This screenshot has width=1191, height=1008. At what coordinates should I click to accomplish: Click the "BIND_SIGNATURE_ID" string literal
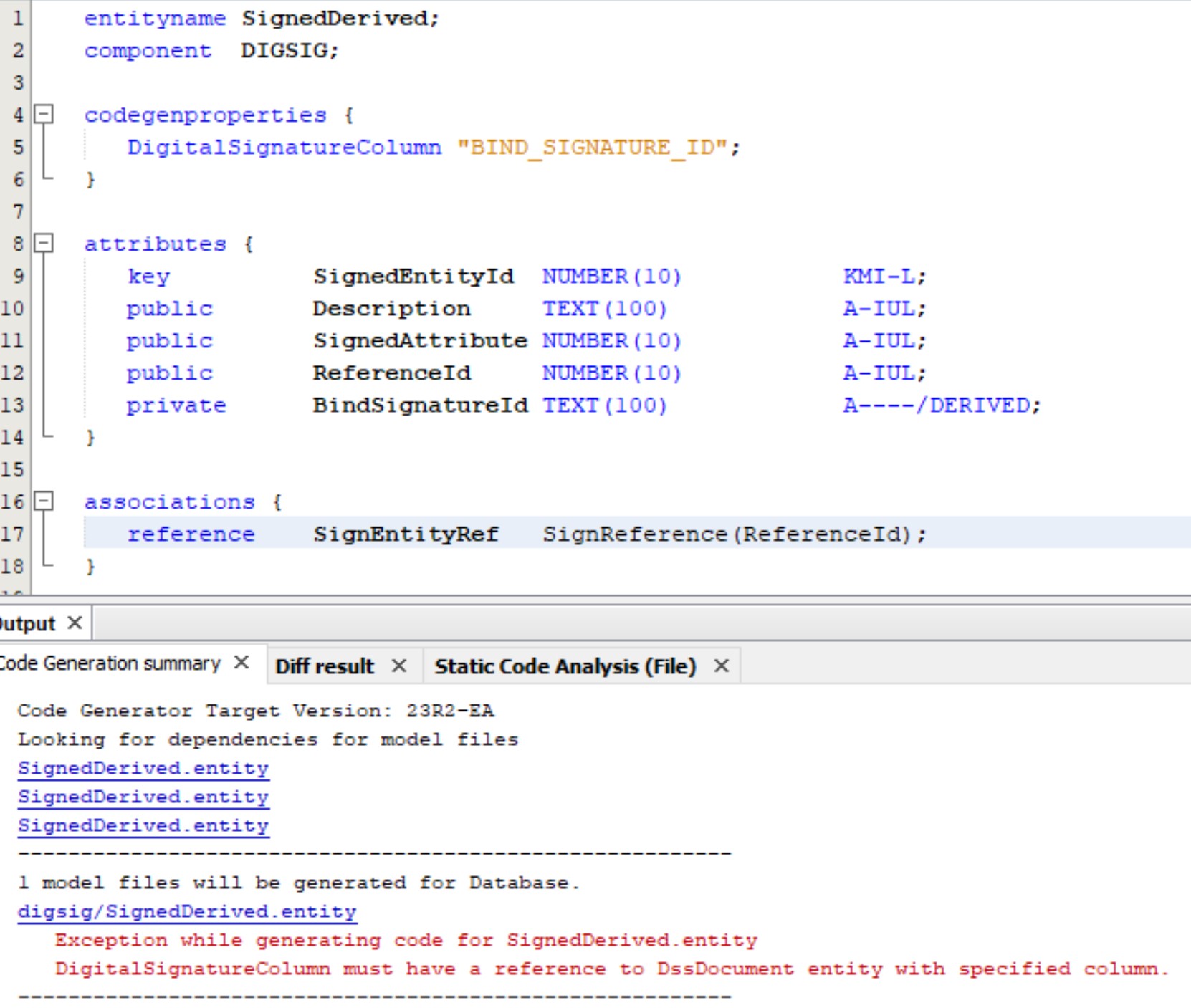click(x=592, y=148)
